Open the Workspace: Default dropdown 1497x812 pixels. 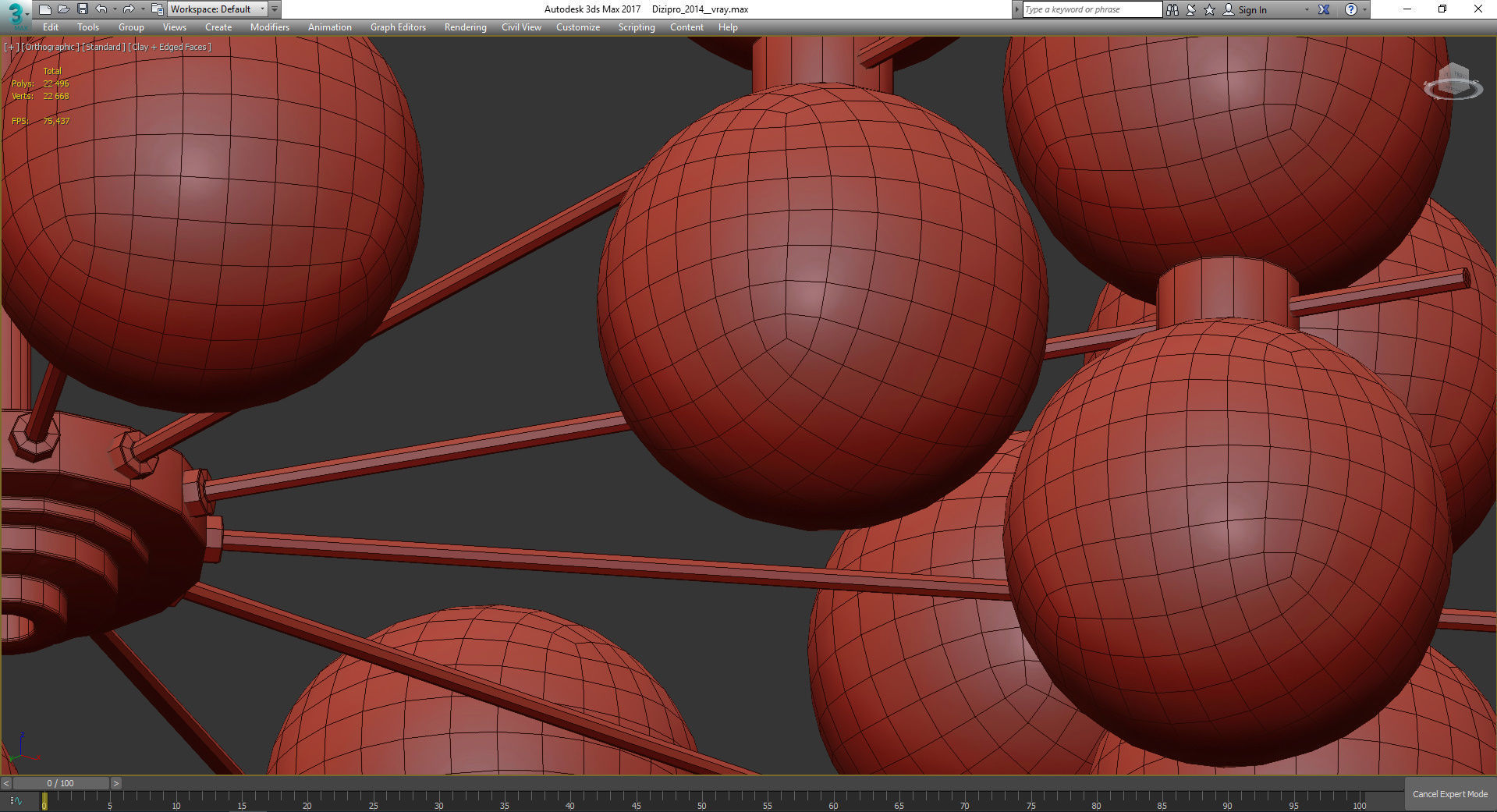point(218,9)
